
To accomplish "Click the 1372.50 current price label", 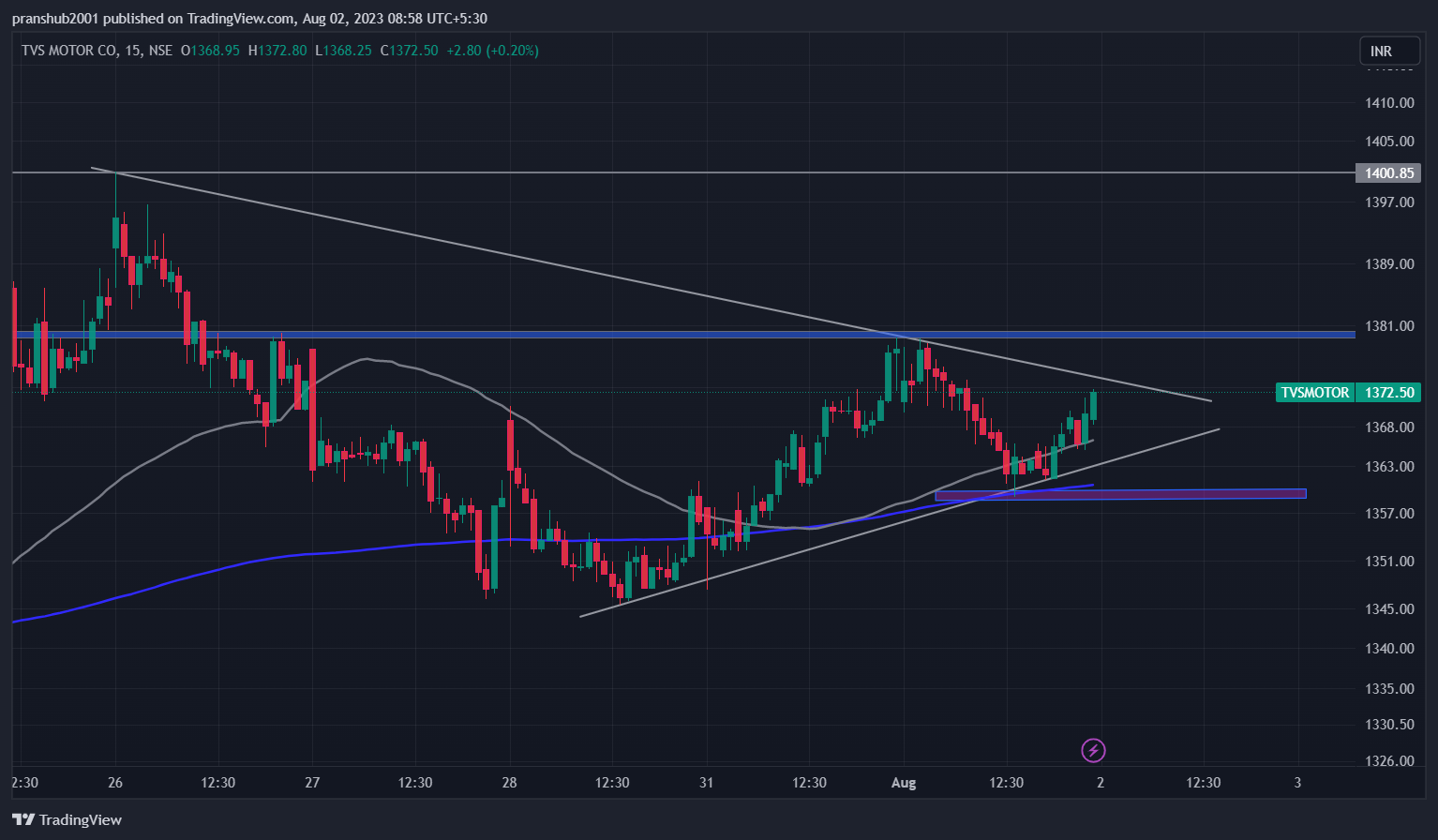I will point(1388,393).
